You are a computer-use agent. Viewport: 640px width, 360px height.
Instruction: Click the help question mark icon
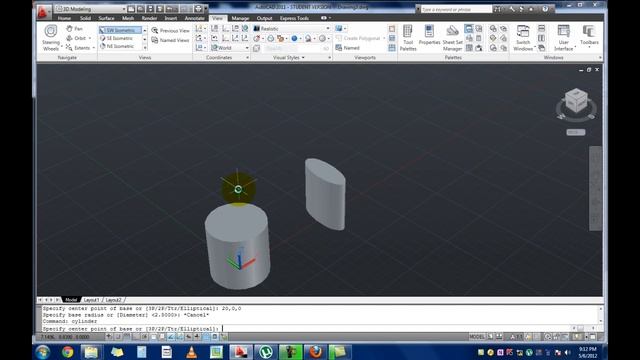tap(545, 9)
